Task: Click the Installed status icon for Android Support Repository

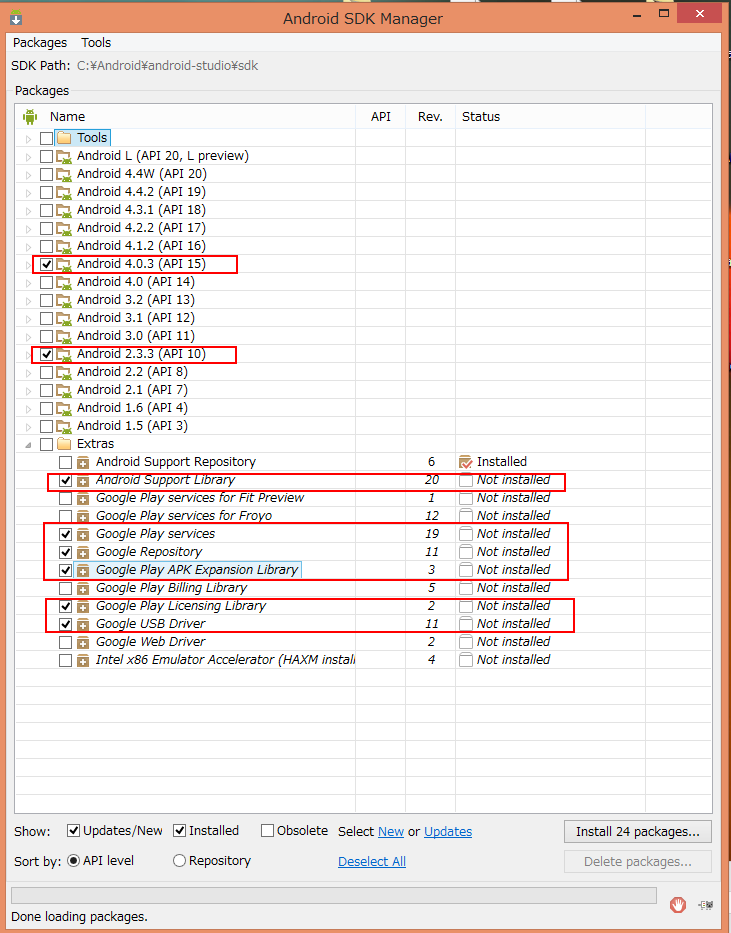Action: 466,462
